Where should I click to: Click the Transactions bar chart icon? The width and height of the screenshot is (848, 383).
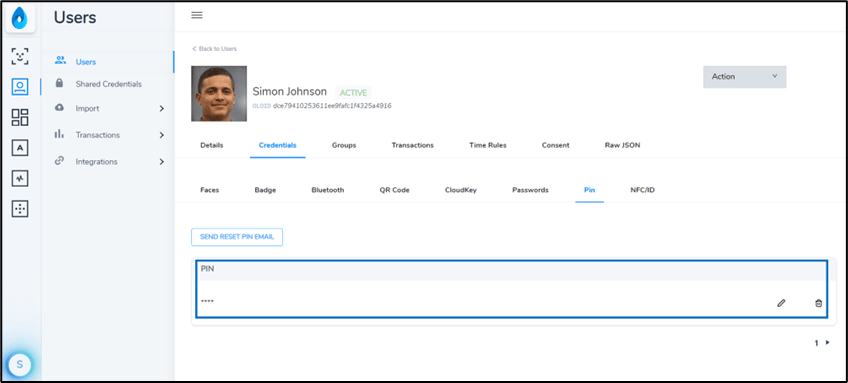[59, 134]
